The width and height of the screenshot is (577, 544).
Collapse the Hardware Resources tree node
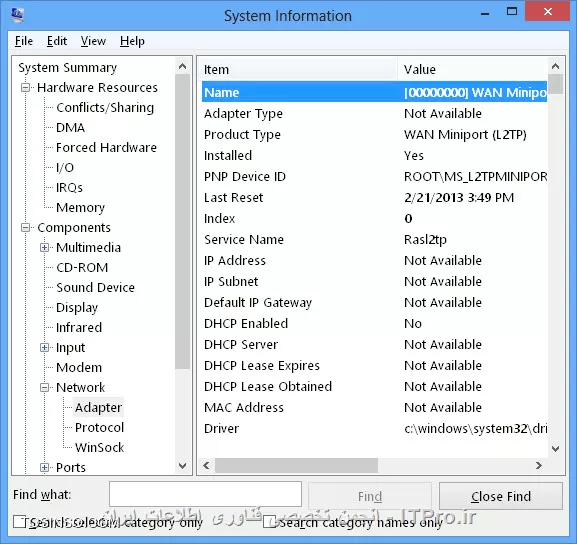[25, 88]
